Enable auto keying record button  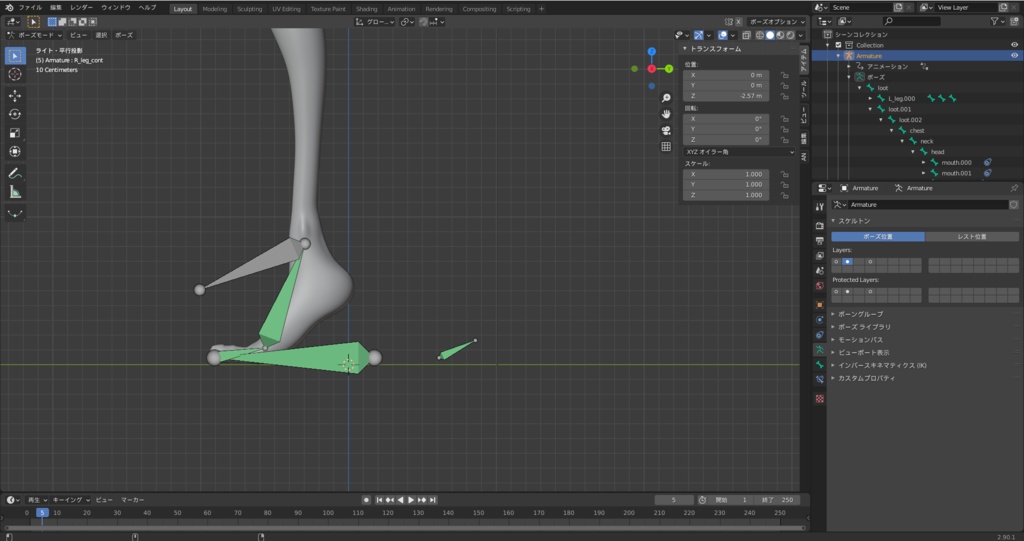[x=366, y=500]
